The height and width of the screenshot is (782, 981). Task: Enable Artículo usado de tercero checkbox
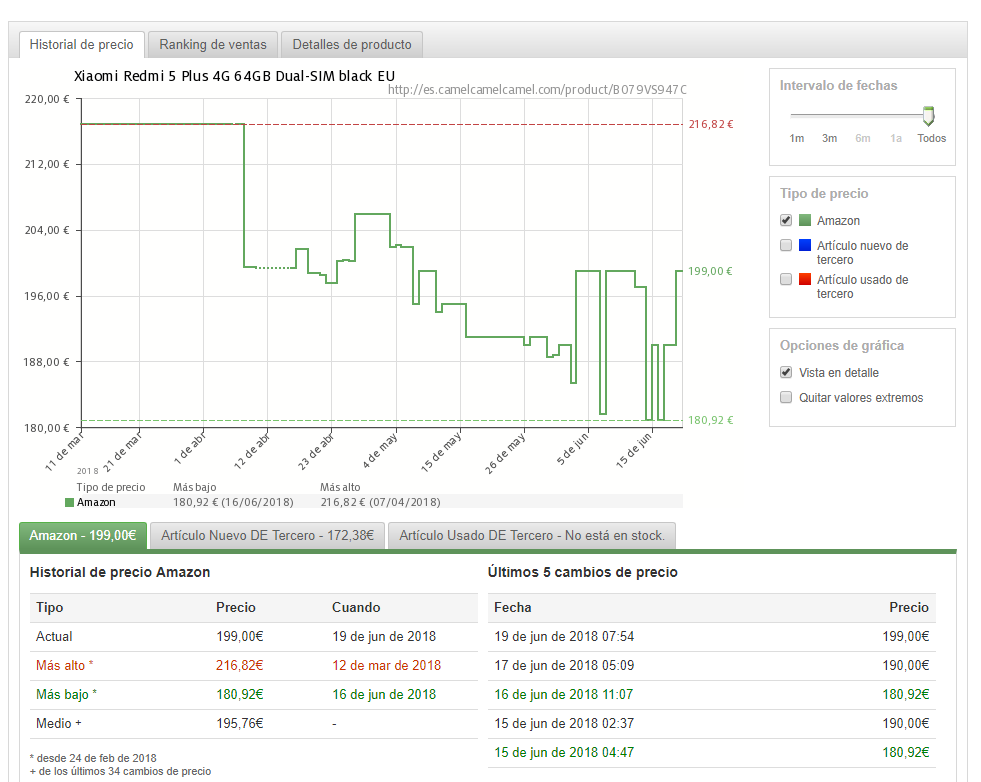coord(786,279)
